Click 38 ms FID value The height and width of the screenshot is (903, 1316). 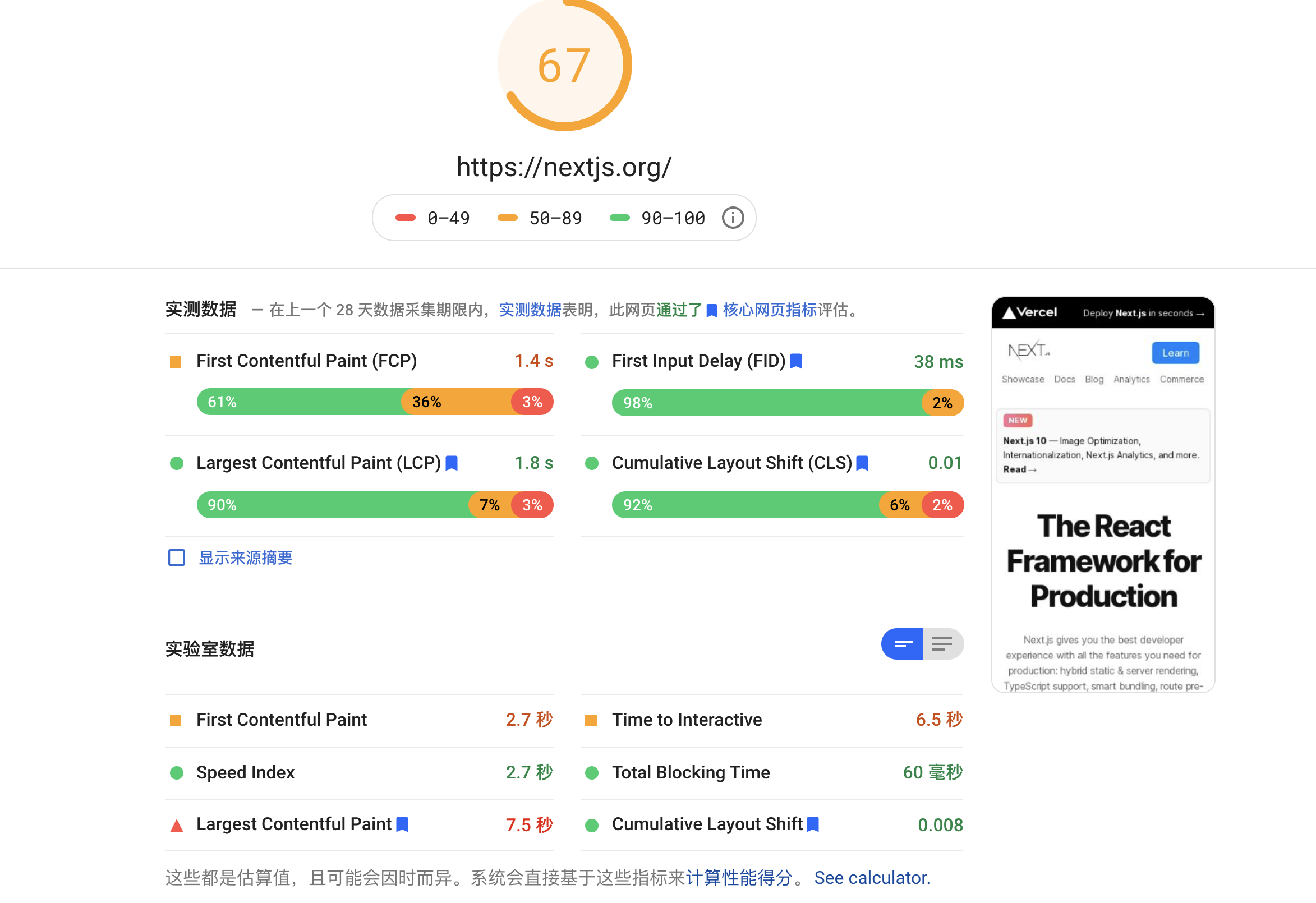(x=938, y=362)
